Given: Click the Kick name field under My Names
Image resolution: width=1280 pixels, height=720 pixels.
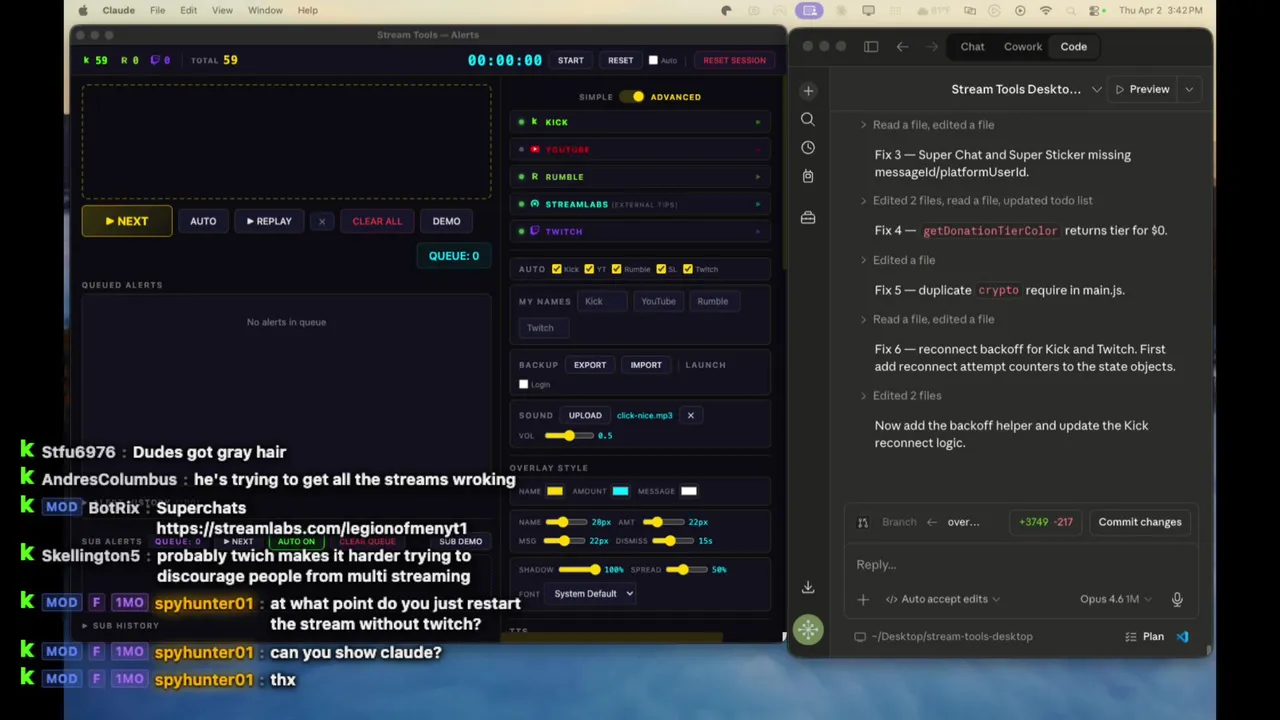Looking at the screenshot, I should (603, 301).
